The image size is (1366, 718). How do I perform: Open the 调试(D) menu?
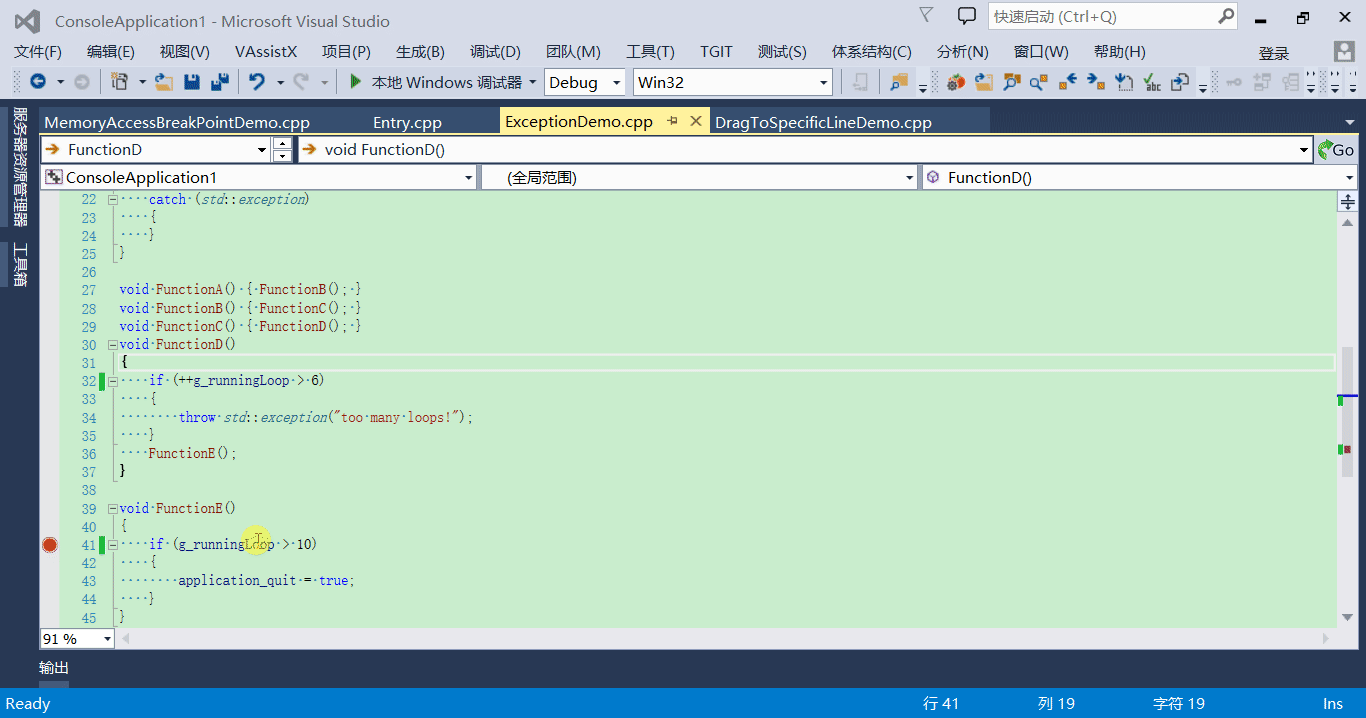point(495,52)
